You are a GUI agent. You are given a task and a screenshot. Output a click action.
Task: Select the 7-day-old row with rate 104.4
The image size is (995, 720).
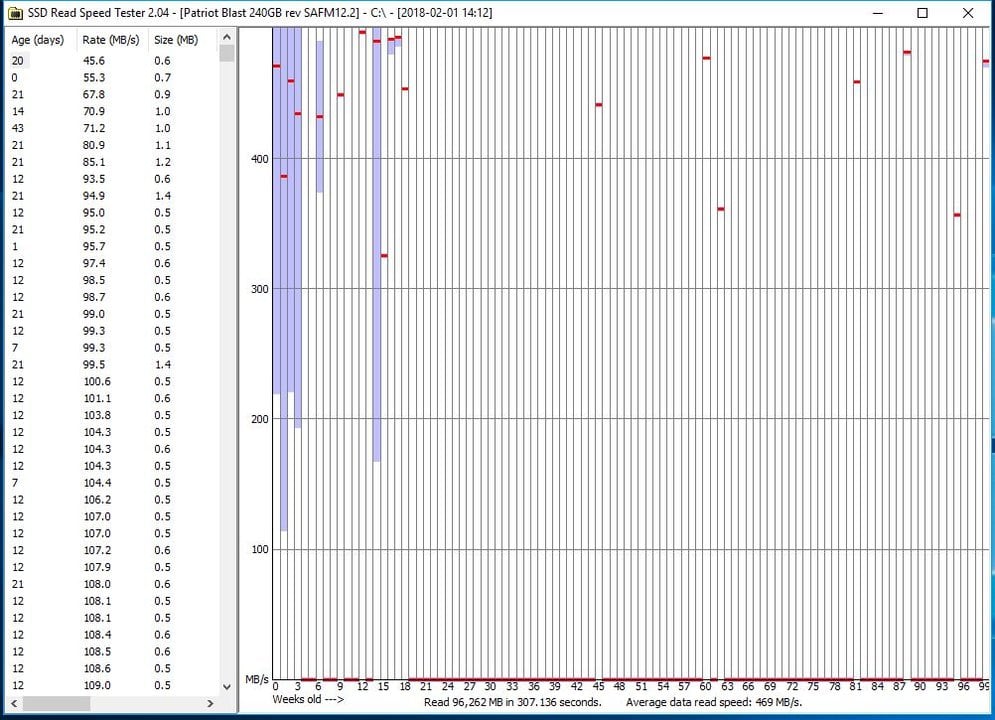click(x=112, y=483)
